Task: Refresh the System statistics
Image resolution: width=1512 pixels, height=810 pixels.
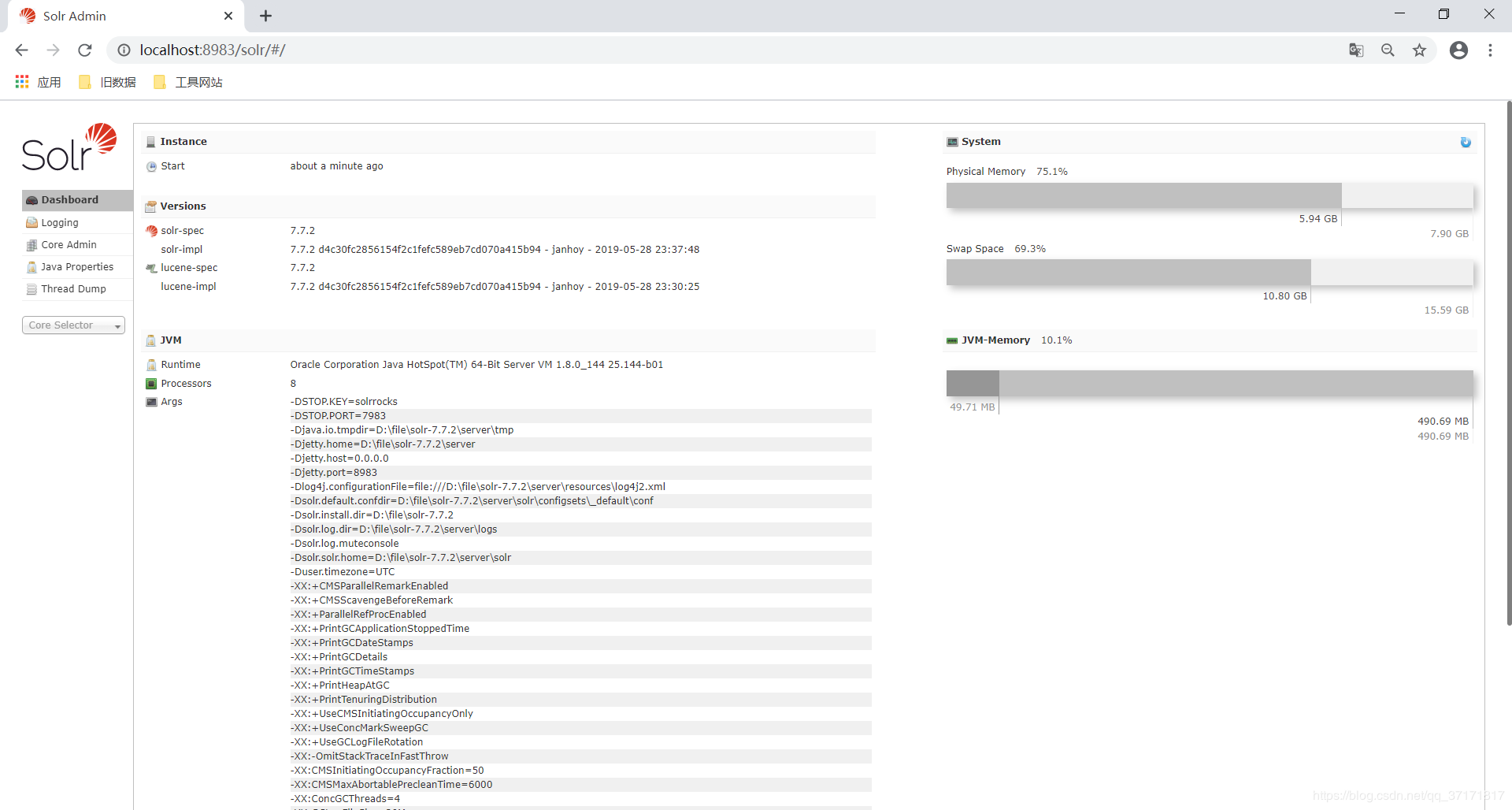Action: 1466,143
